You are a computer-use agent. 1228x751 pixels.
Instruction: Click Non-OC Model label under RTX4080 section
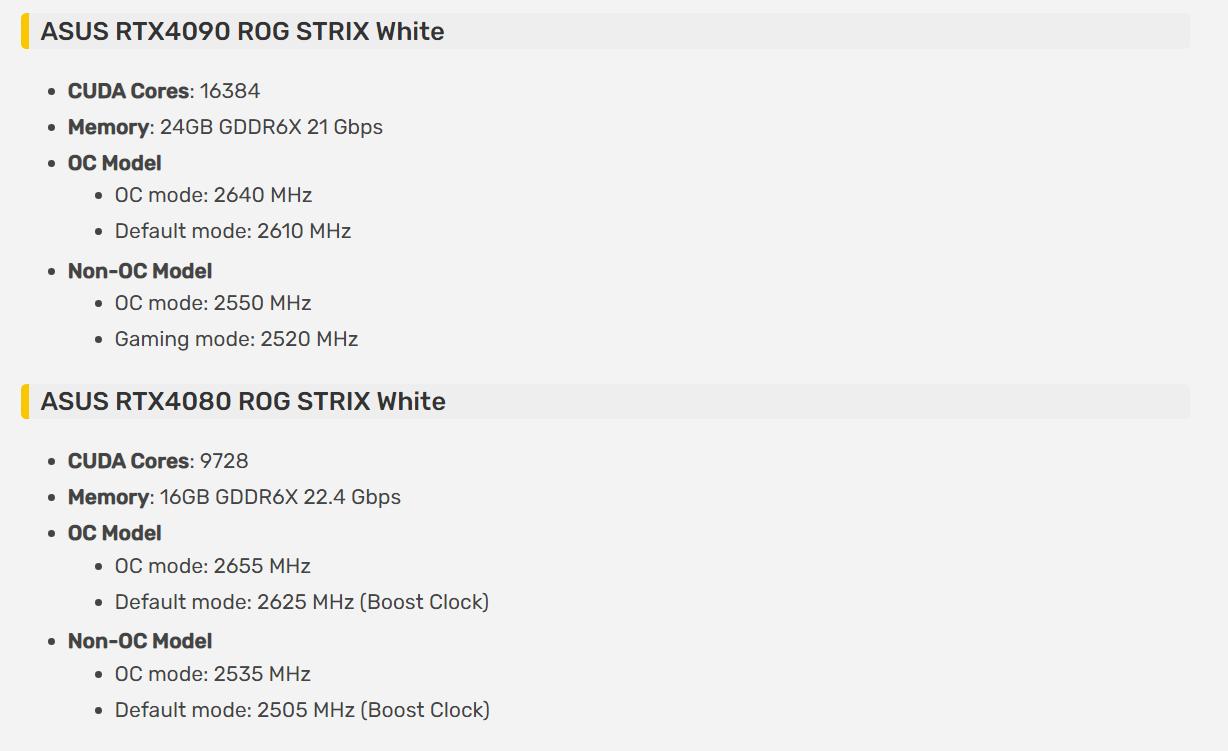[140, 641]
